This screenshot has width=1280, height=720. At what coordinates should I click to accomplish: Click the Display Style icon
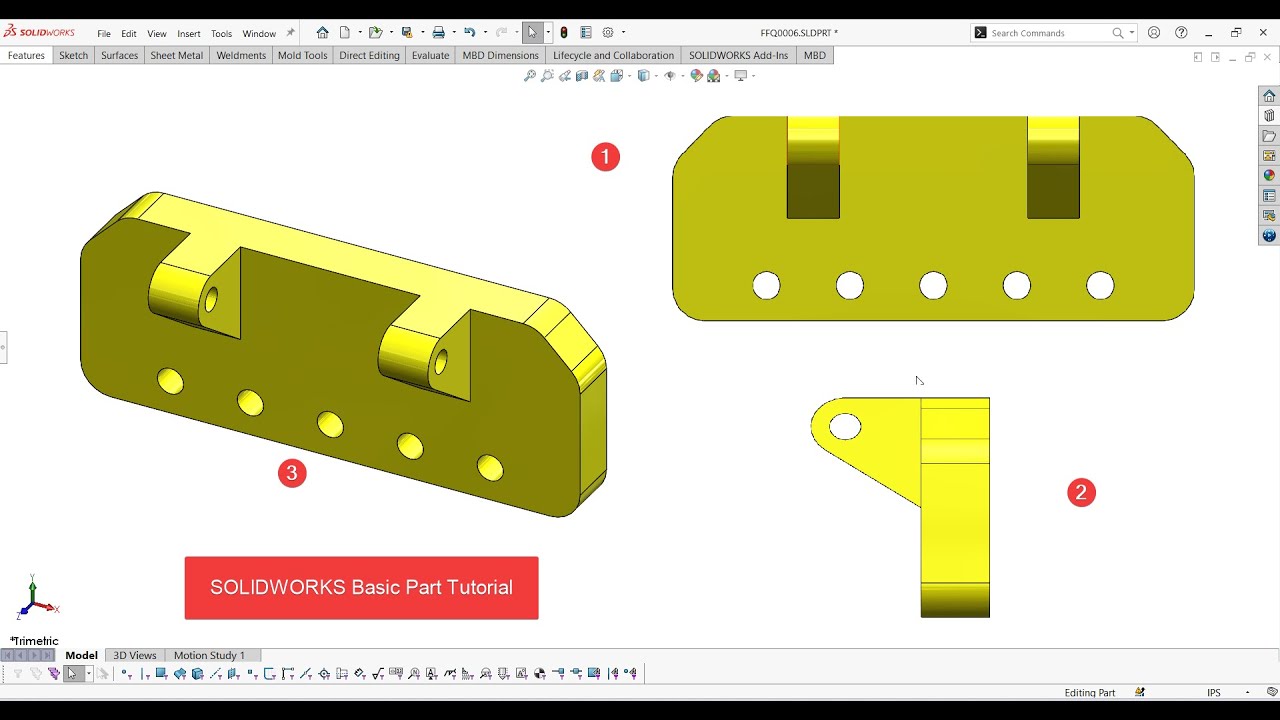coord(643,76)
